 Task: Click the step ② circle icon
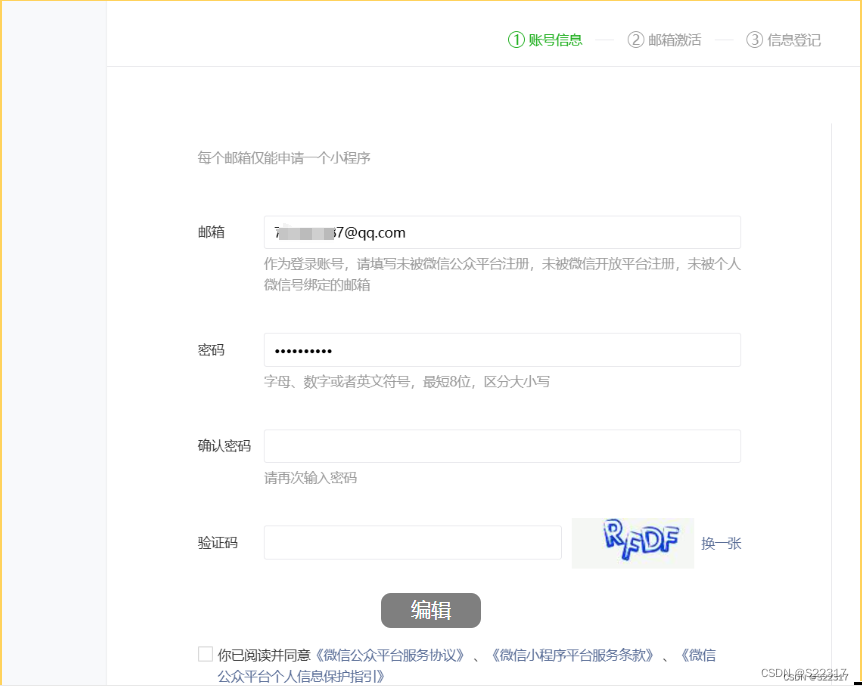point(635,40)
